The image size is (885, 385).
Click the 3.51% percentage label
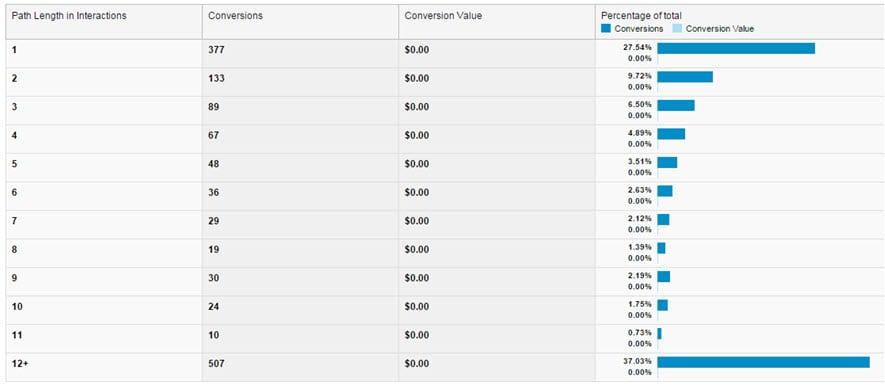639,161
